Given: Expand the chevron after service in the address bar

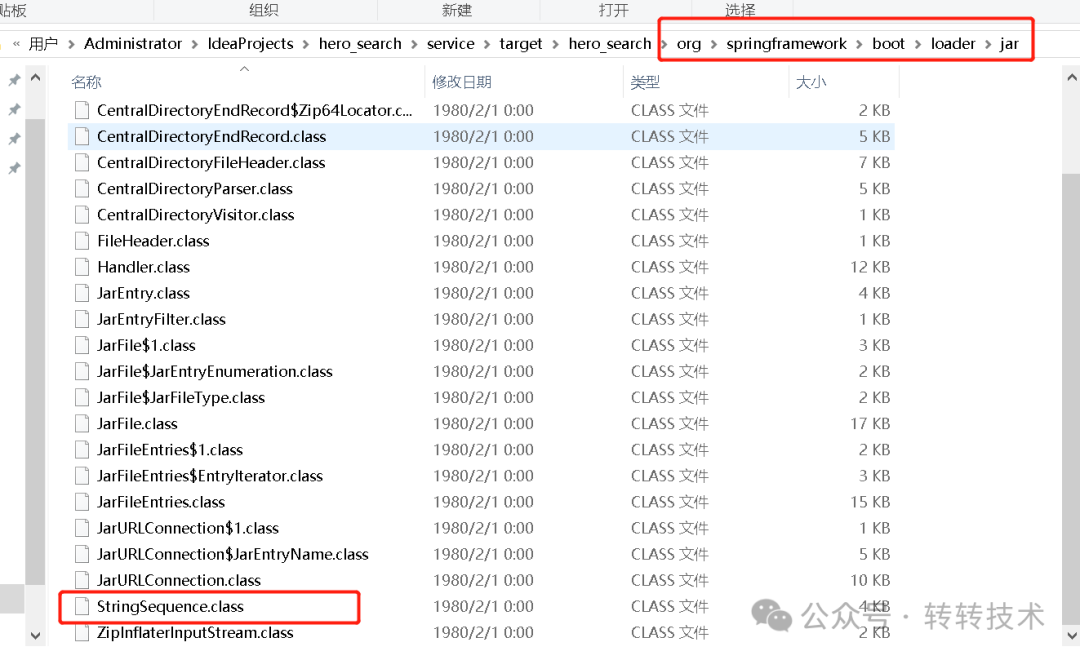Looking at the screenshot, I should pos(487,45).
